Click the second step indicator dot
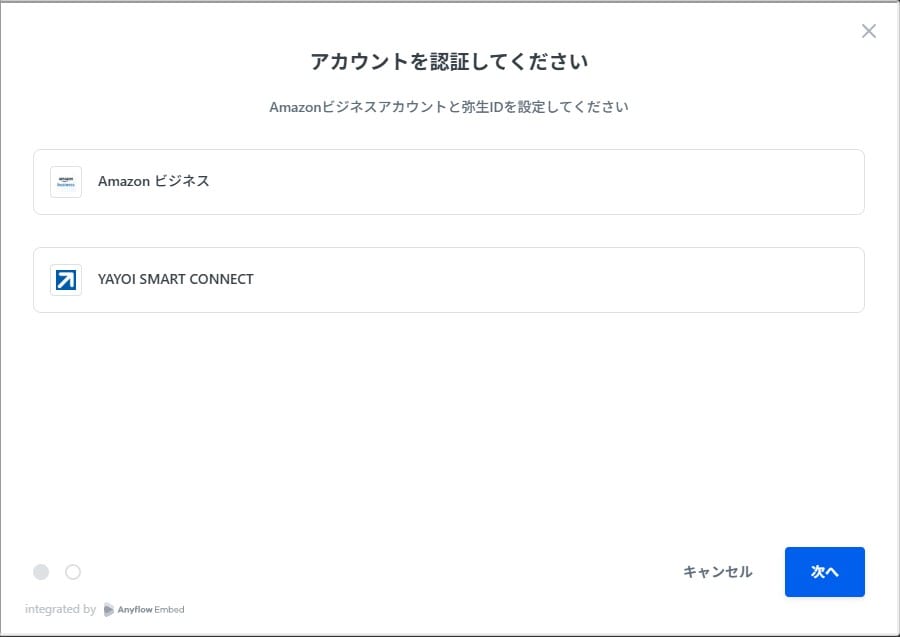The image size is (900, 637). pyautogui.click(x=73, y=572)
